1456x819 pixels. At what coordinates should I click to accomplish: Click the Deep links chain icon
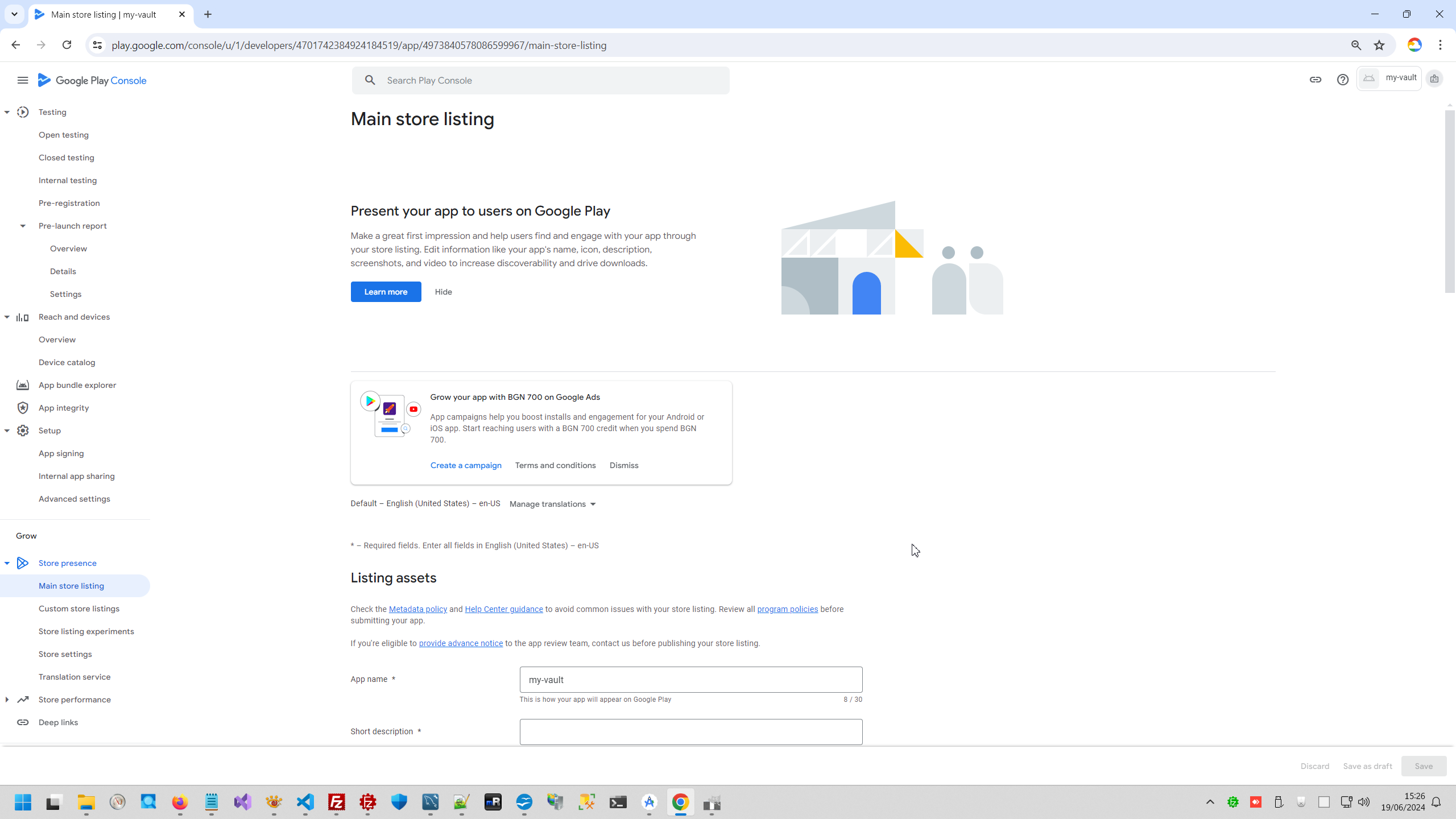(x=23, y=722)
